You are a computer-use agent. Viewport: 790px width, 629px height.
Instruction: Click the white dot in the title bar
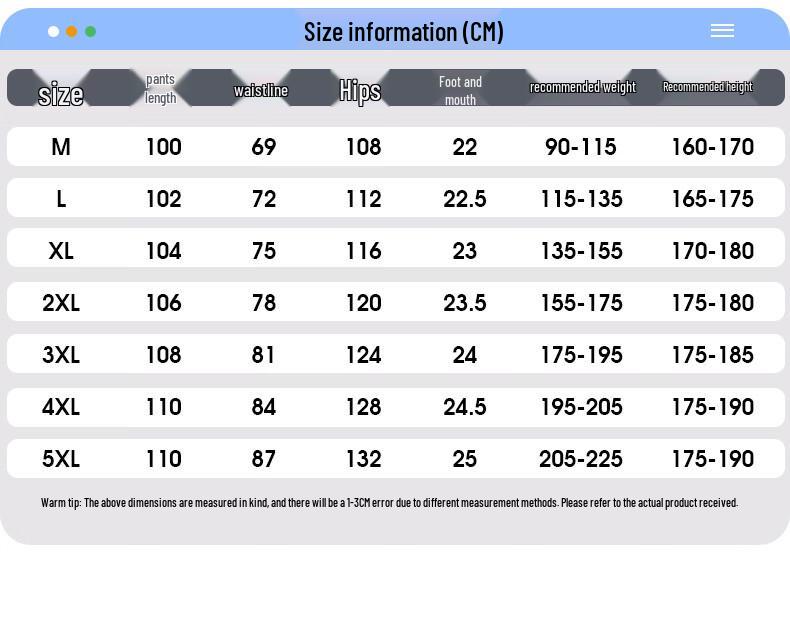[54, 31]
